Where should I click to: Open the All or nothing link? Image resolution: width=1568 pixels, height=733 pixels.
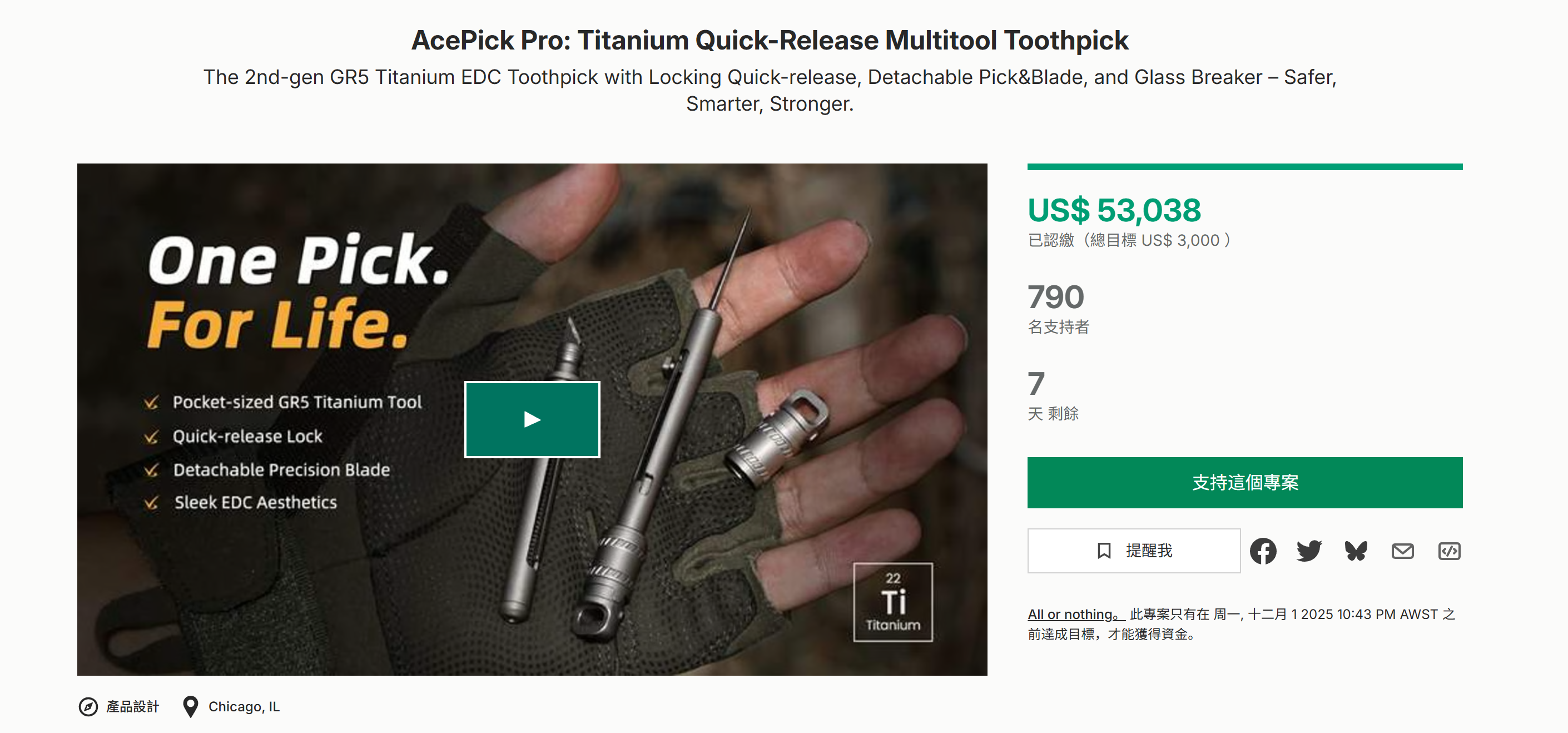(x=1073, y=615)
